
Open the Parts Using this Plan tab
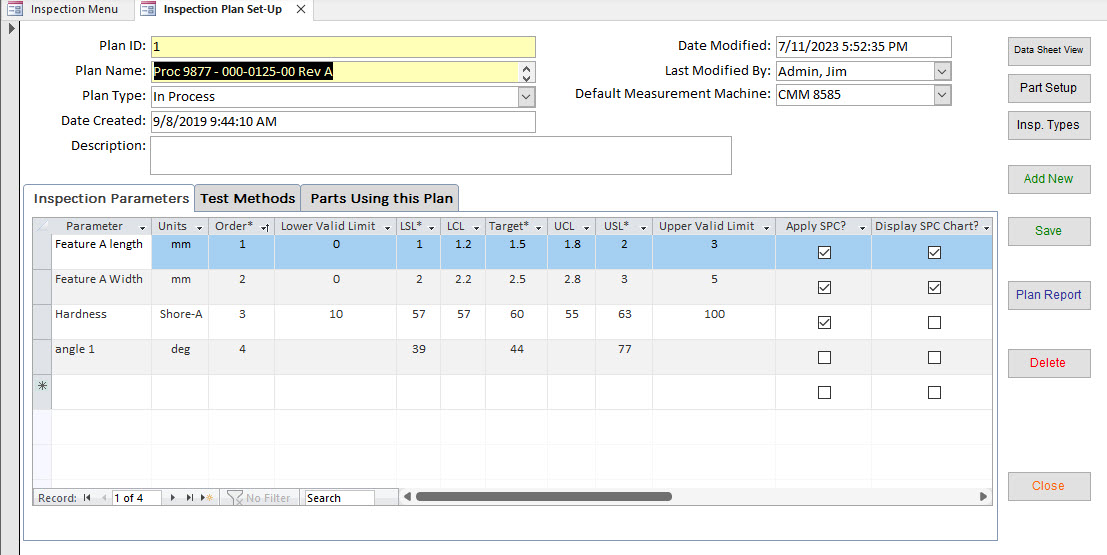[x=381, y=198]
